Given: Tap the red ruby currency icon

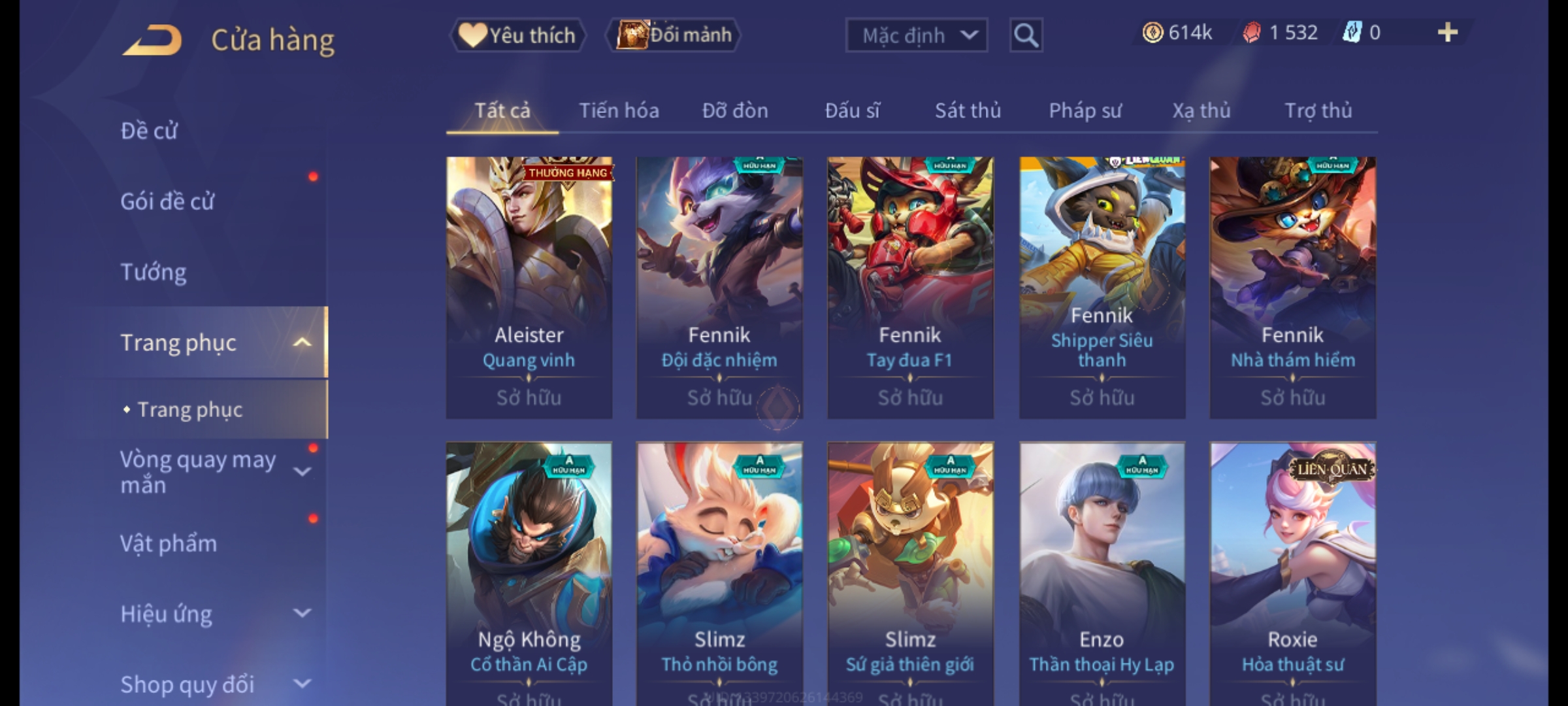Looking at the screenshot, I should [x=1251, y=33].
